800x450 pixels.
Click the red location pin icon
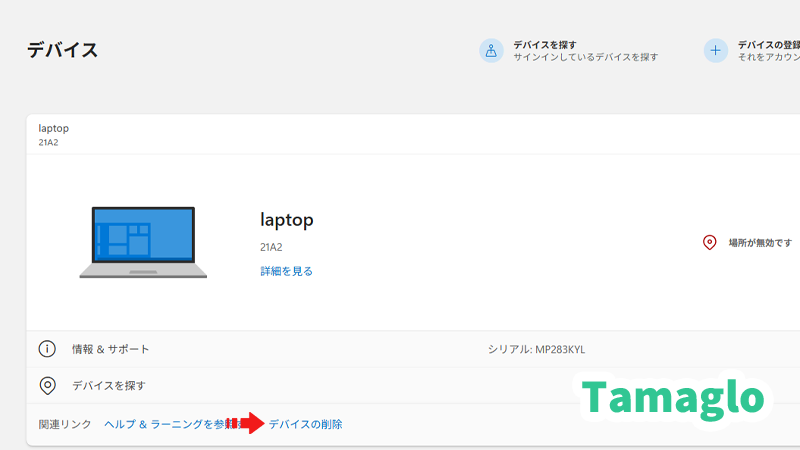[710, 243]
